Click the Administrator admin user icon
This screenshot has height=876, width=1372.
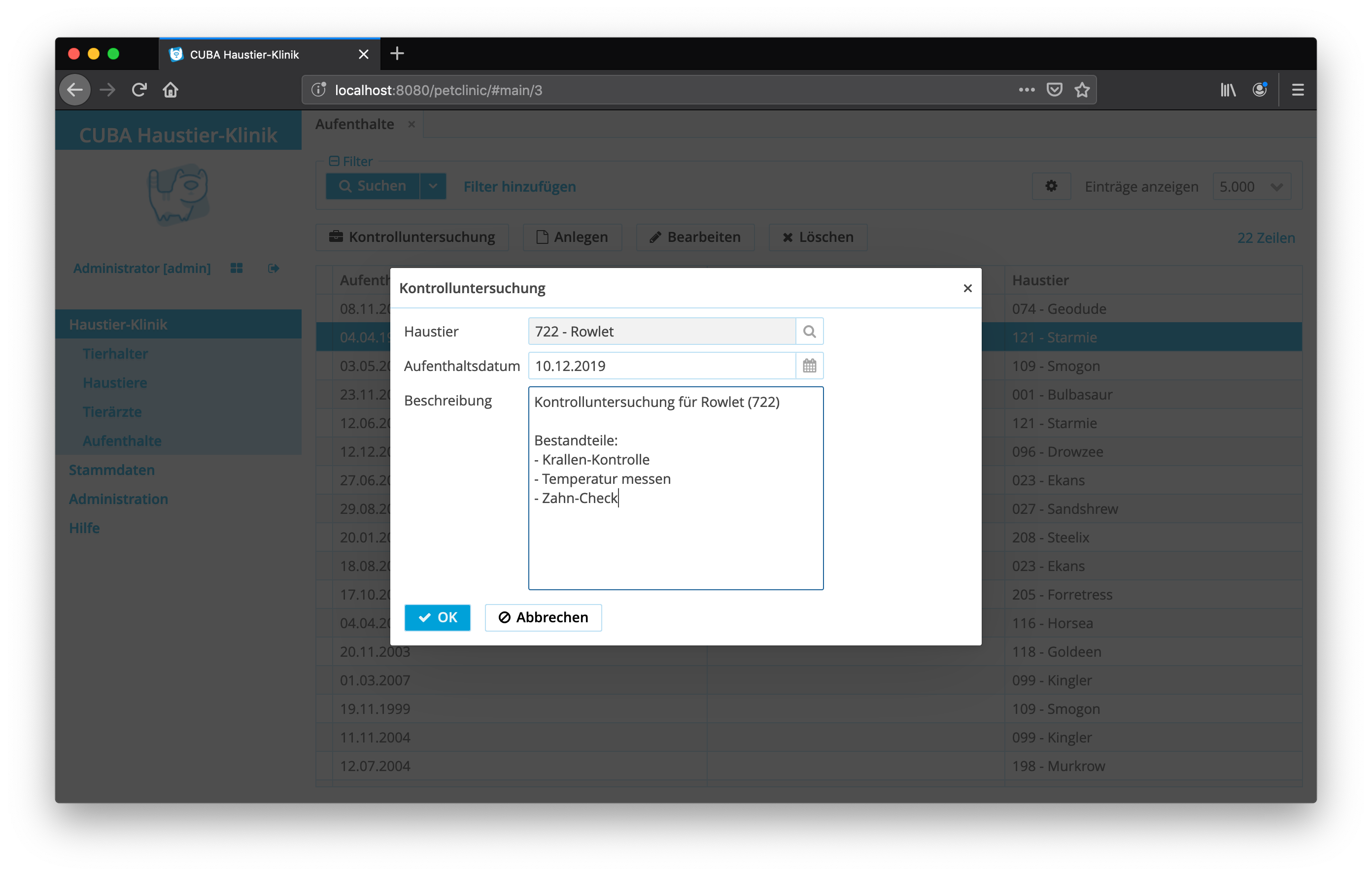point(236,268)
